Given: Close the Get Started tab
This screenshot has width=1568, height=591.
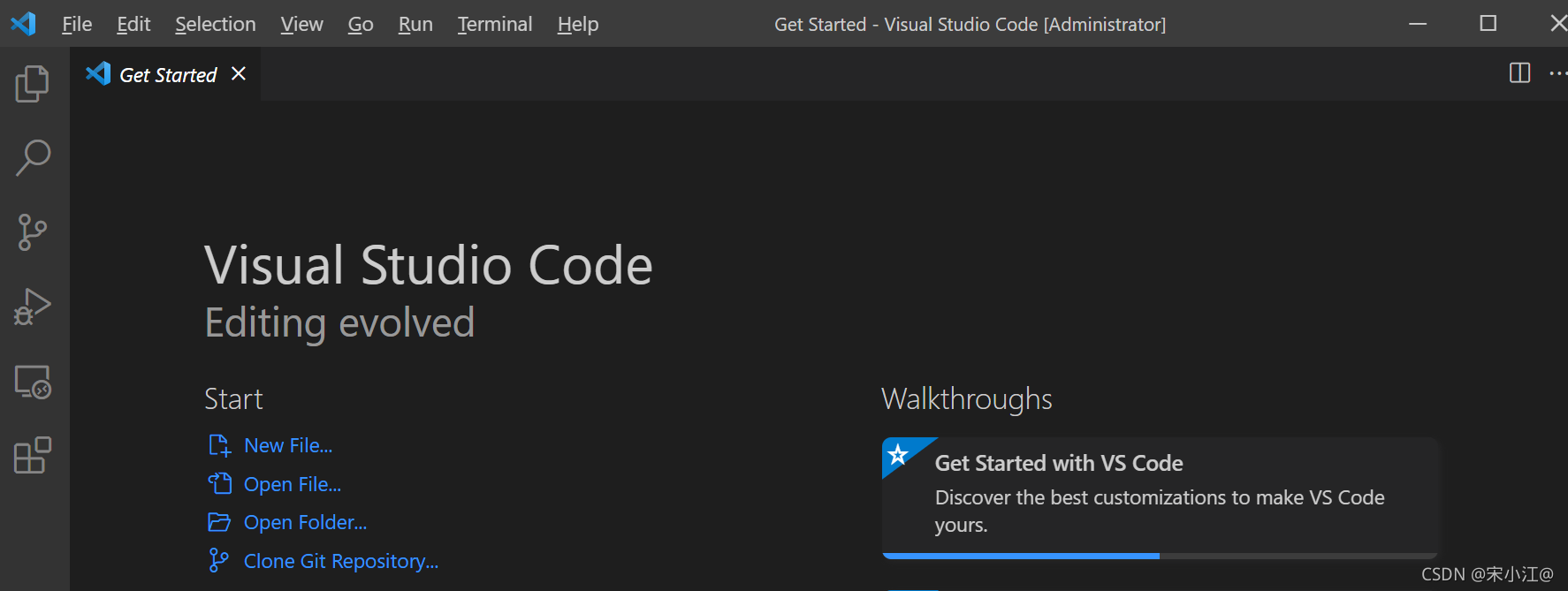Looking at the screenshot, I should (239, 73).
